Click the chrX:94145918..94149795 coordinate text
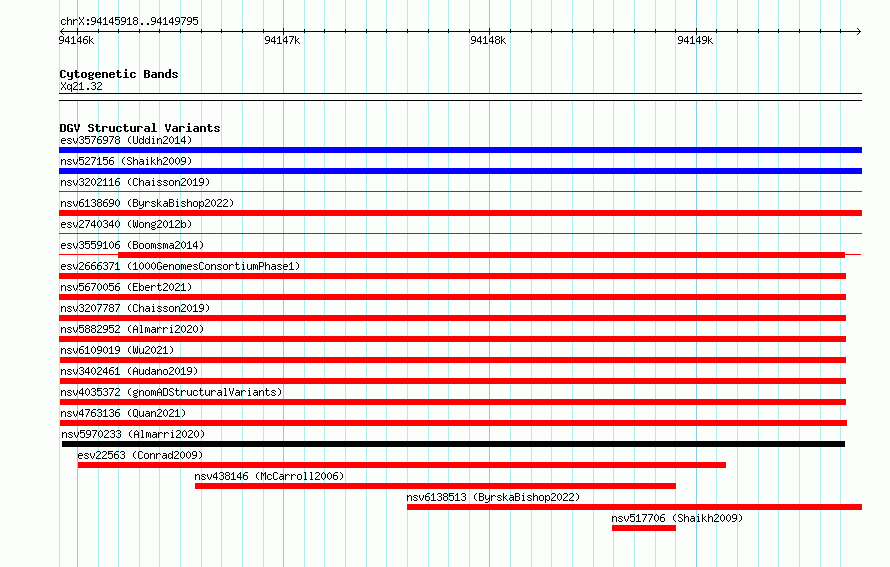The width and height of the screenshot is (890, 567). point(129,21)
